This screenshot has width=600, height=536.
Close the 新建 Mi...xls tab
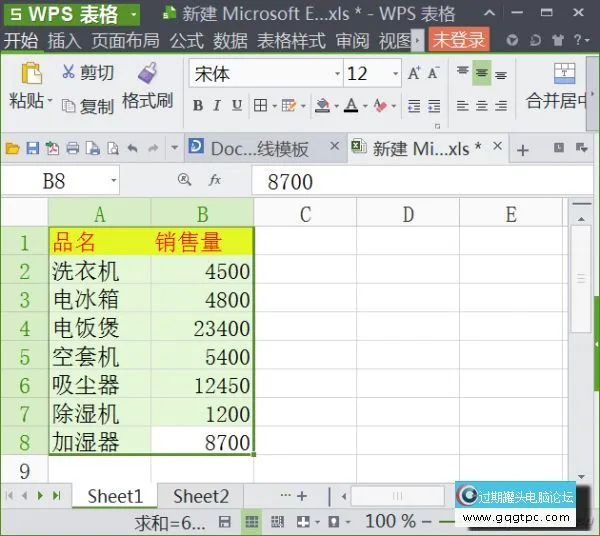click(x=497, y=146)
